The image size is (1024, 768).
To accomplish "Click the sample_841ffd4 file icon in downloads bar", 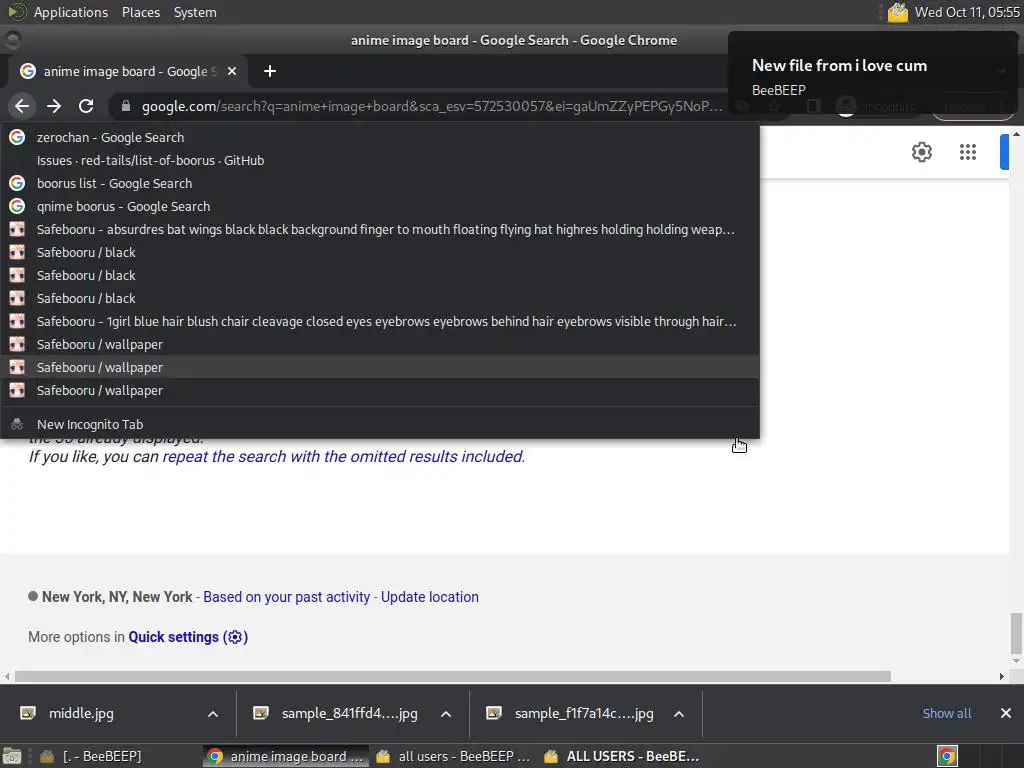I will [261, 713].
